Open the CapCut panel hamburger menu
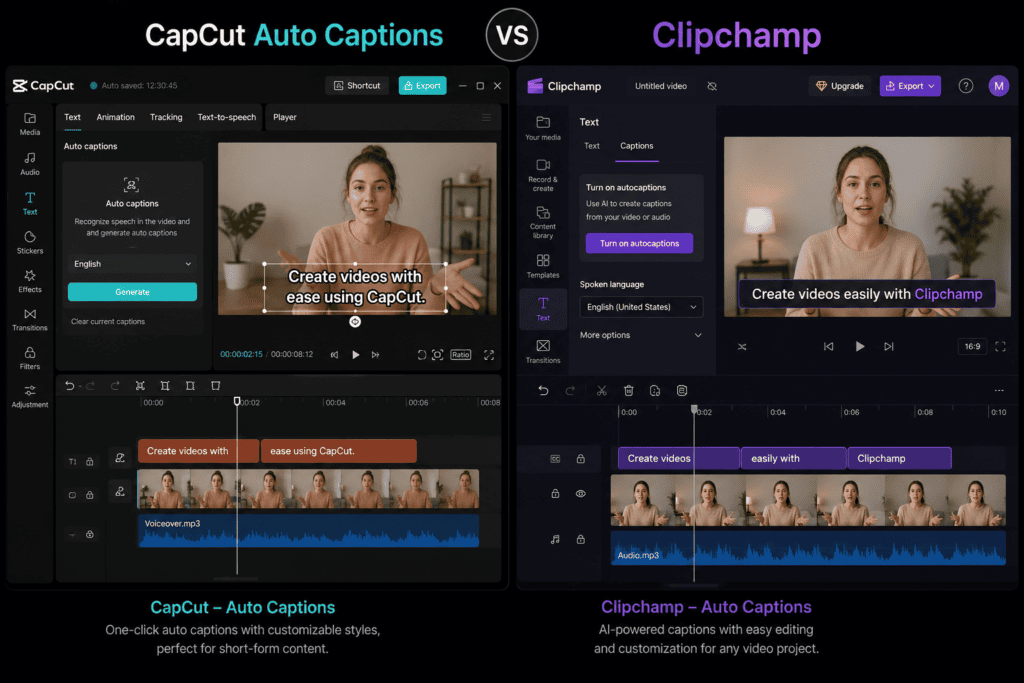This screenshot has width=1024, height=683. pos(487,118)
